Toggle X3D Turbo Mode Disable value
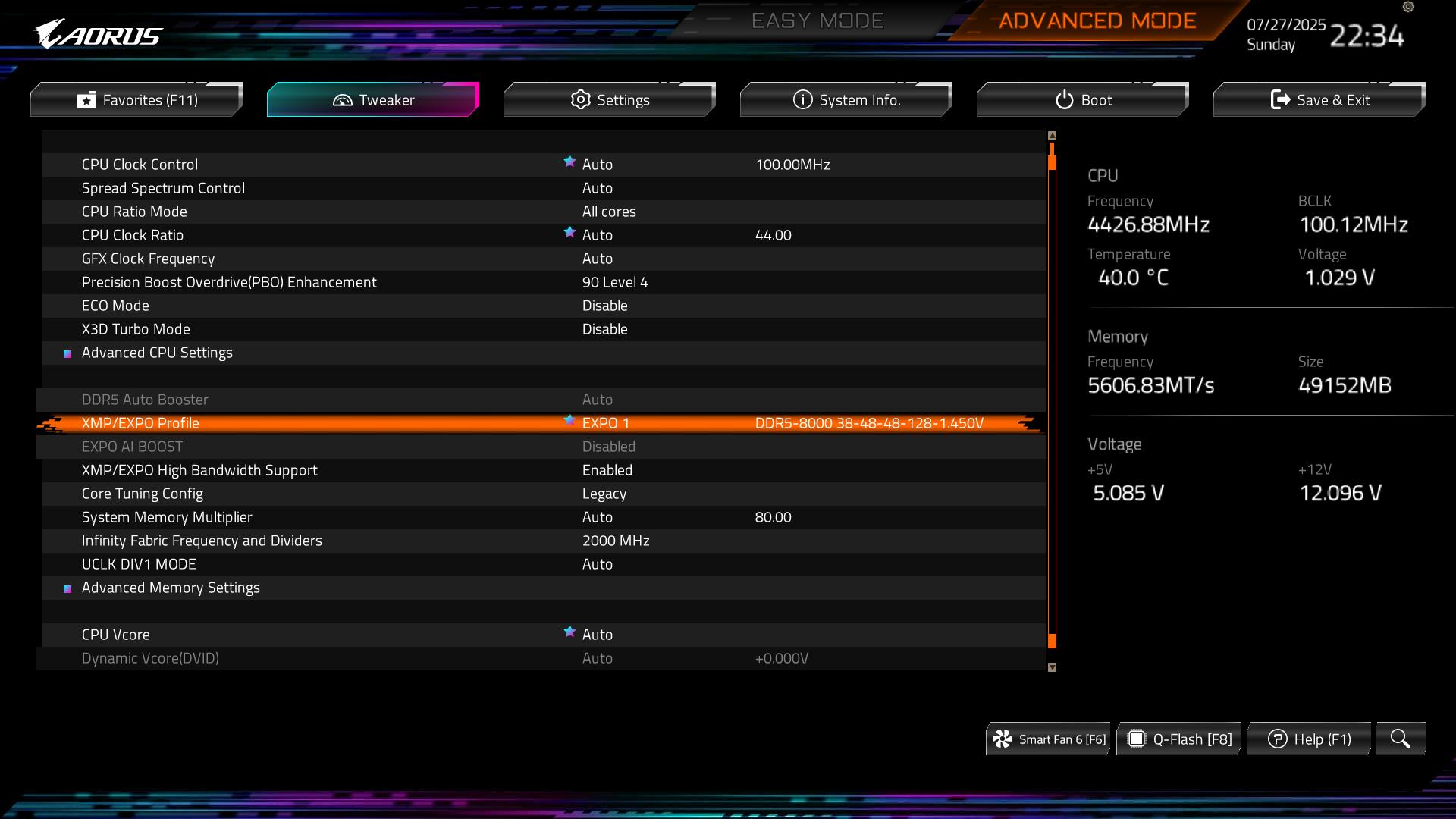This screenshot has width=1456, height=819. point(604,329)
